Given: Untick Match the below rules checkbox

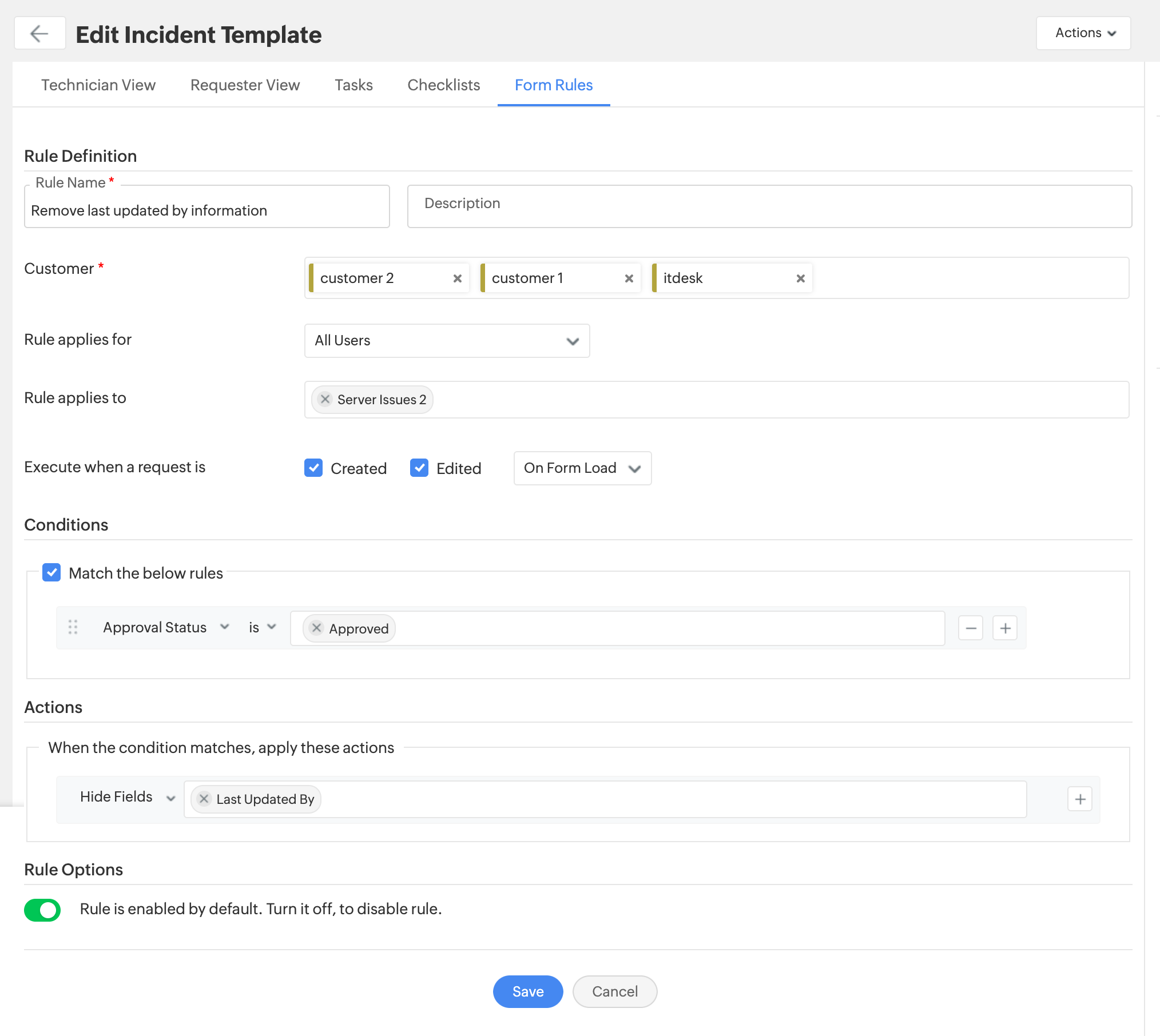Looking at the screenshot, I should (51, 572).
